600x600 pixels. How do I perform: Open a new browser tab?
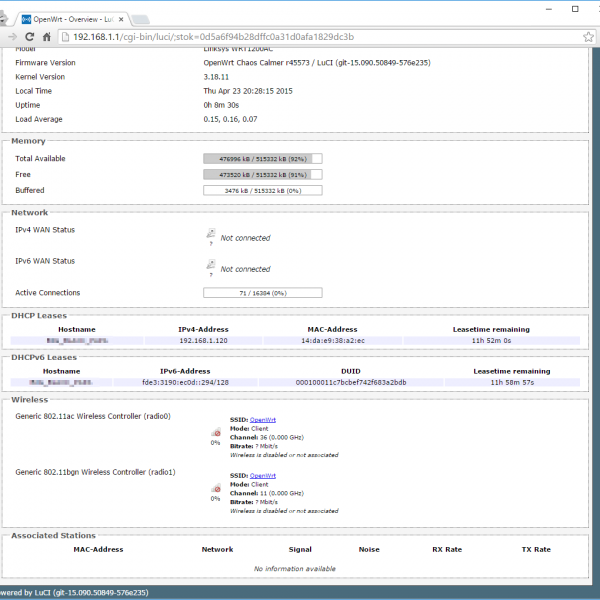click(x=142, y=19)
